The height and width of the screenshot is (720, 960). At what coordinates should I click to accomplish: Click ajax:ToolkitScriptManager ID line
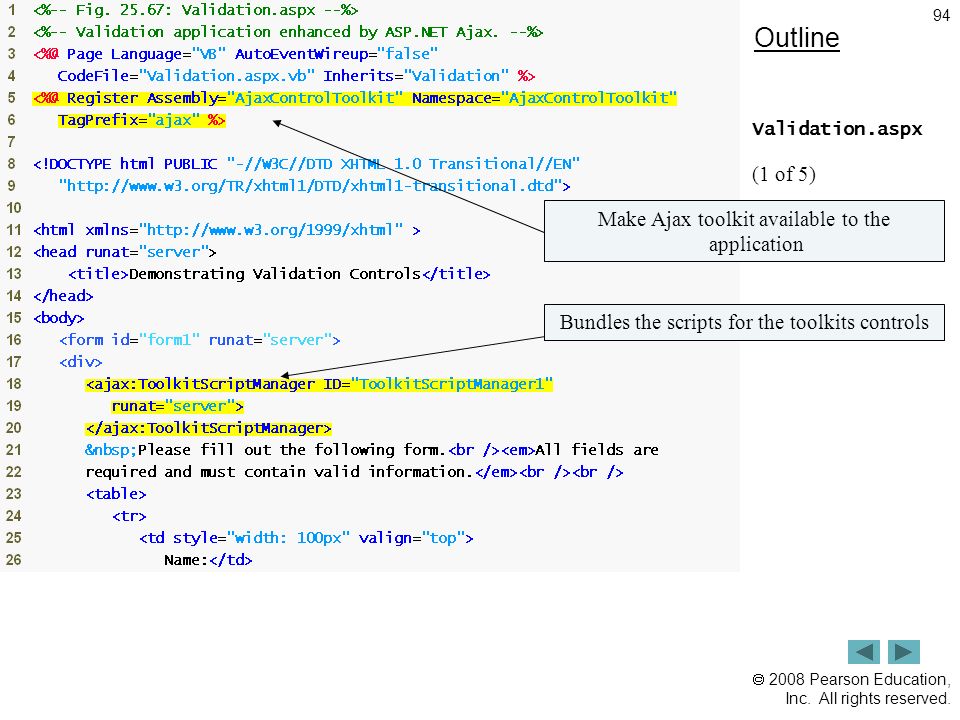319,384
